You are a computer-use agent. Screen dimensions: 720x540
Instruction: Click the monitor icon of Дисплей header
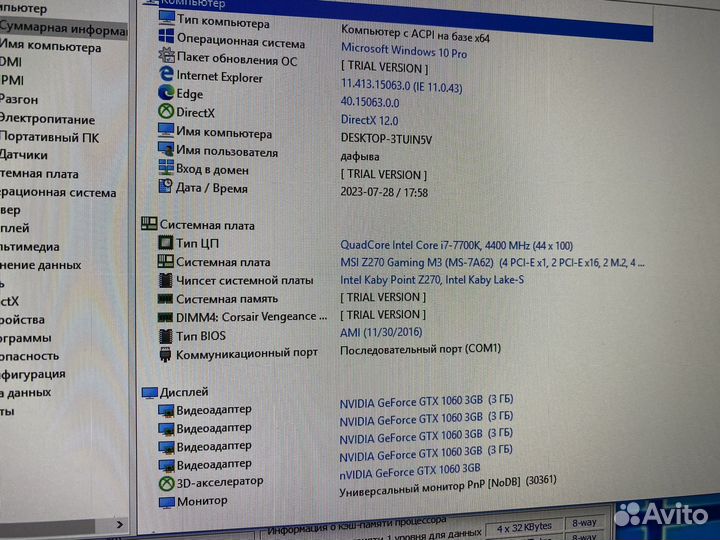pyautogui.click(x=150, y=393)
